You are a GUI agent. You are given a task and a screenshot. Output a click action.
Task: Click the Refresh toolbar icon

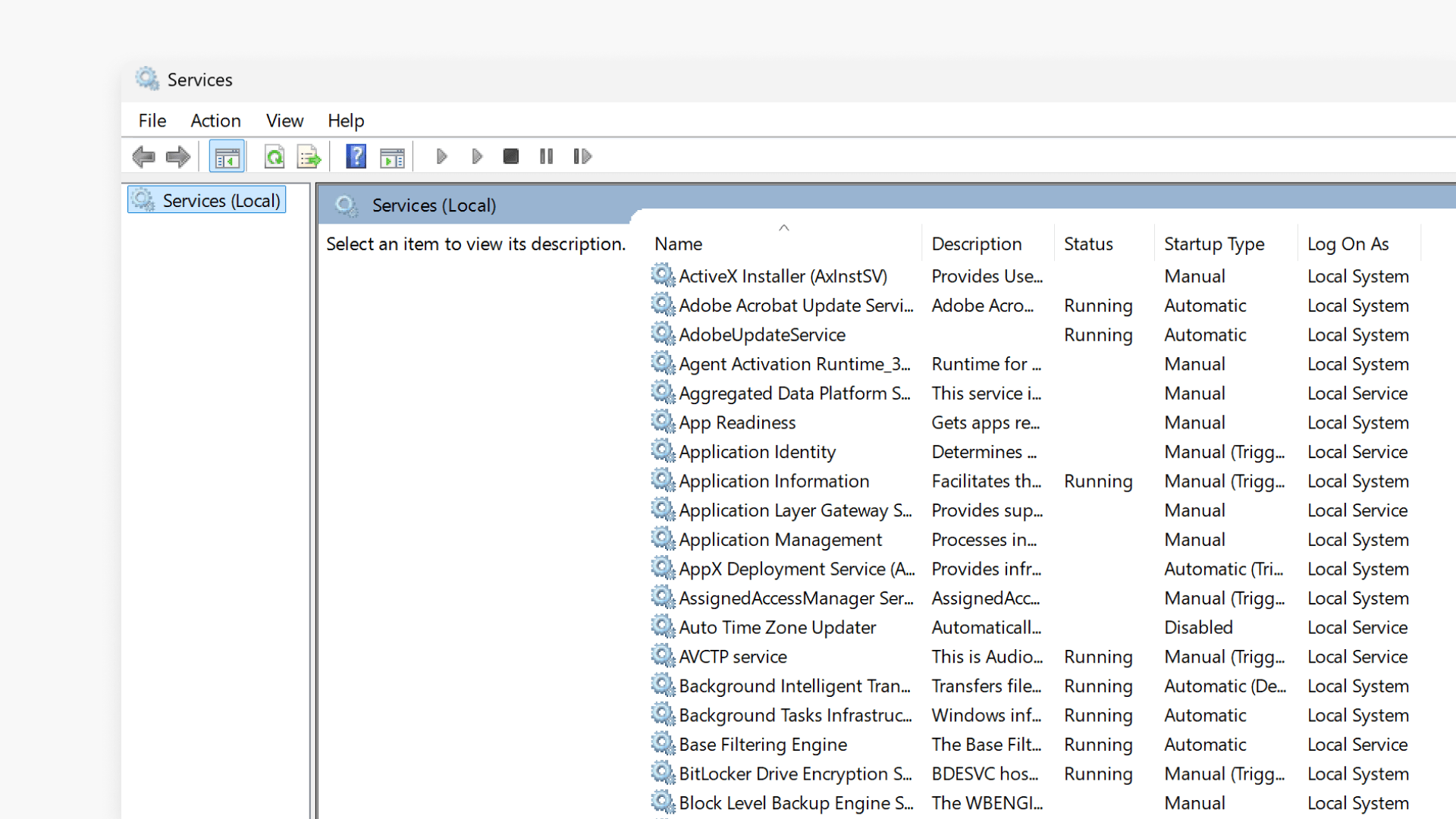click(275, 157)
